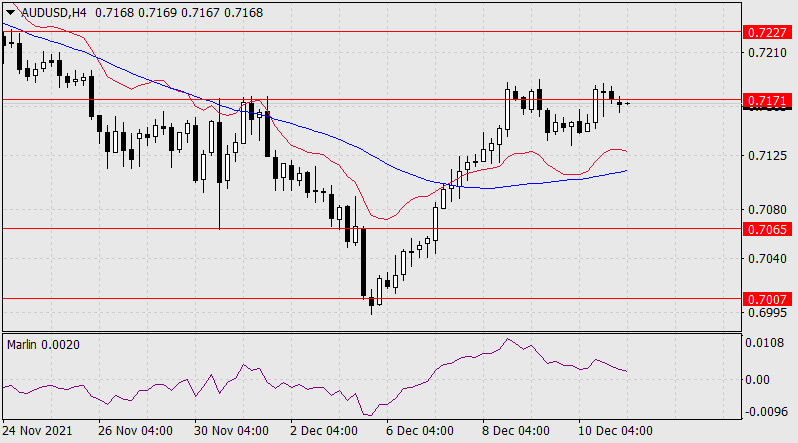
Task: Click the 30 Nov 04:00 time label
Action: [x=231, y=431]
